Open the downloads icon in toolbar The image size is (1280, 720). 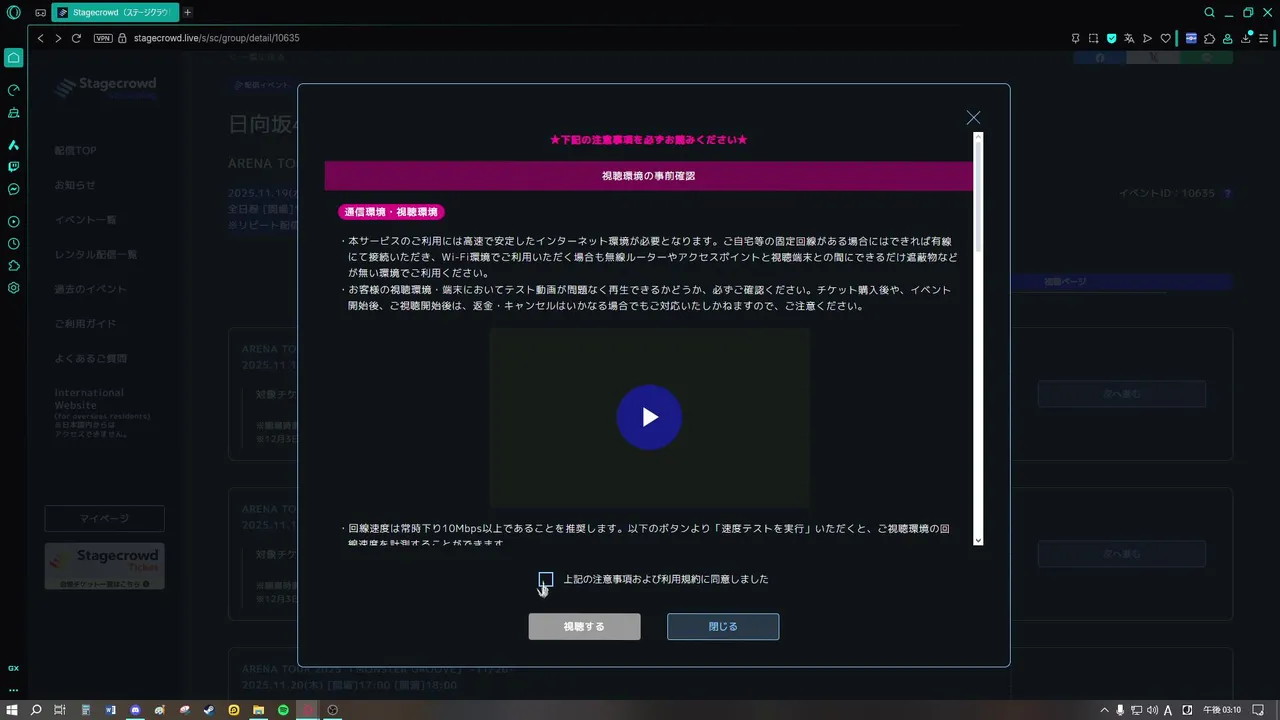coord(1245,38)
